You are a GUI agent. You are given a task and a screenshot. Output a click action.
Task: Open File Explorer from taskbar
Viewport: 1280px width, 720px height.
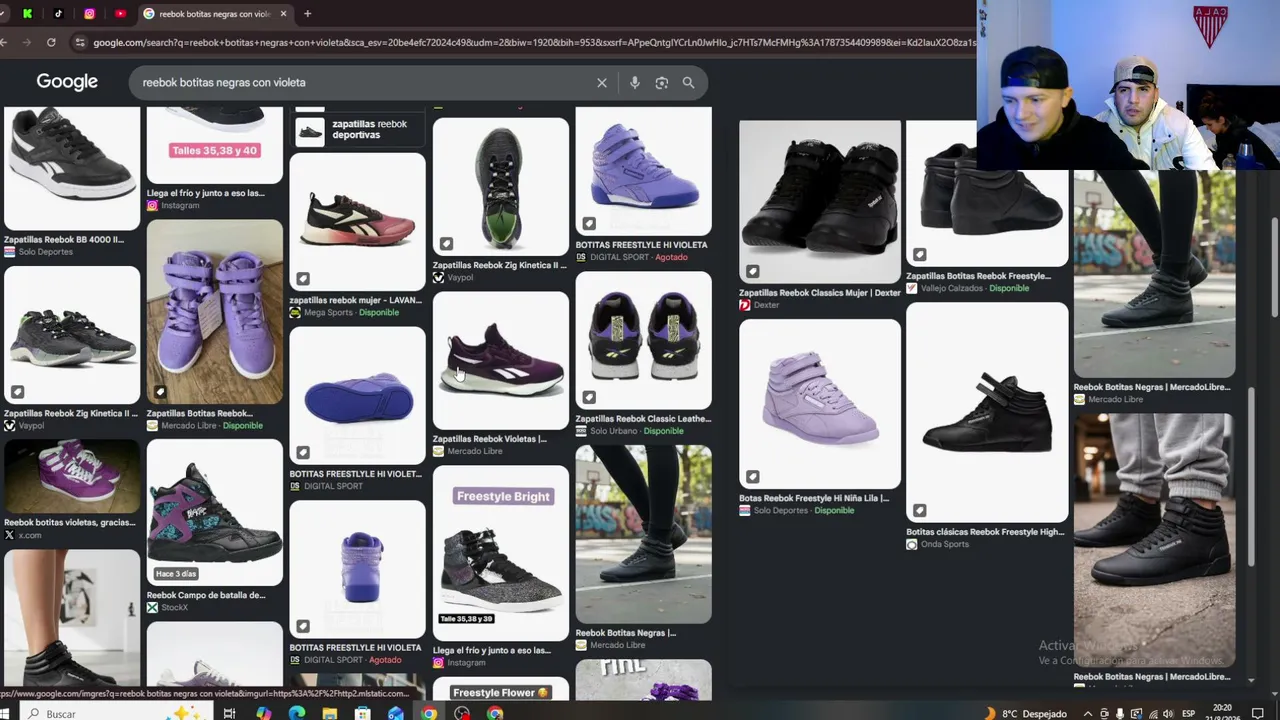click(x=329, y=713)
